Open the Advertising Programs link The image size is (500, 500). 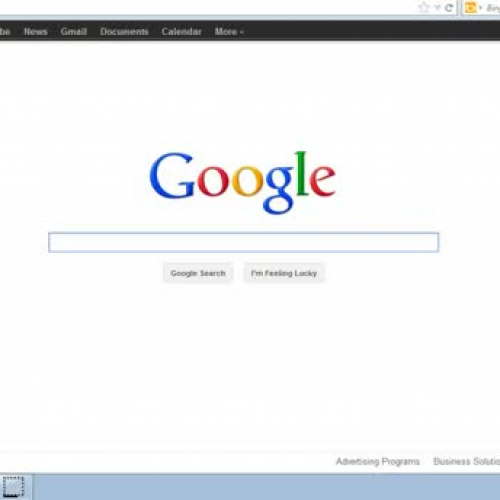click(x=378, y=461)
